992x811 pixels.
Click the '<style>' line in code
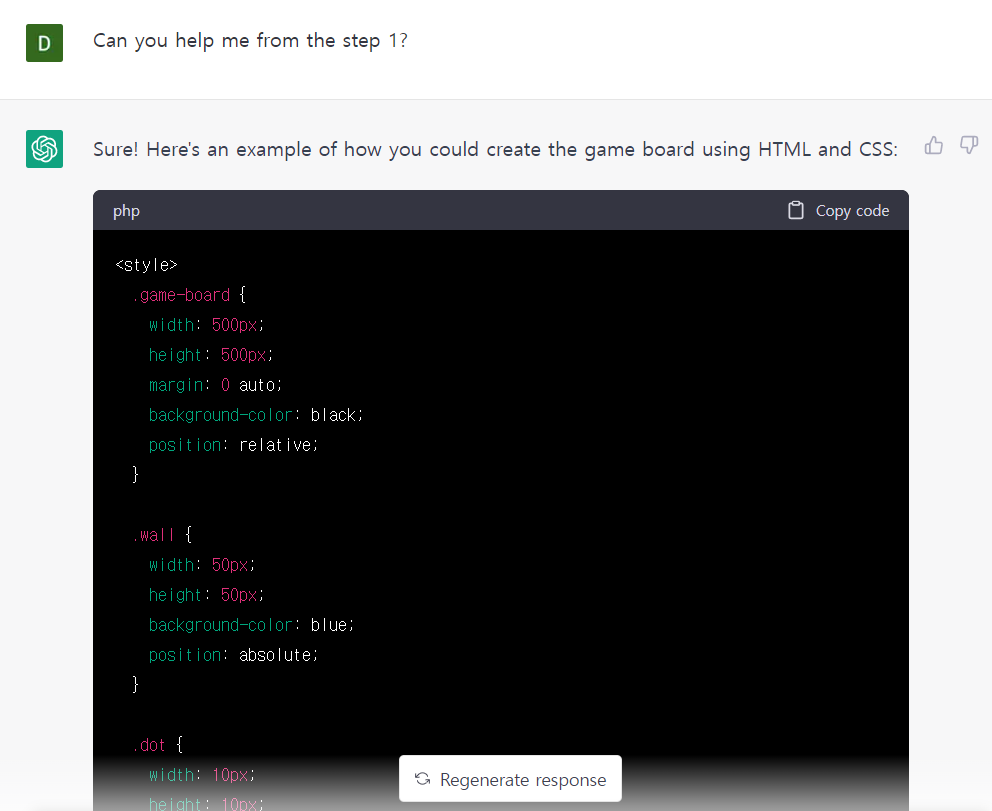[147, 265]
